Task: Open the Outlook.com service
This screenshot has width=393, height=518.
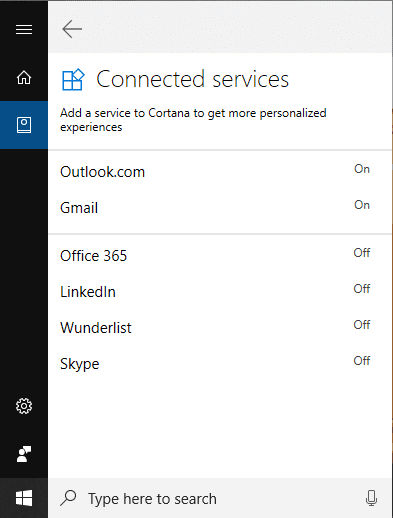Action: [x=220, y=172]
